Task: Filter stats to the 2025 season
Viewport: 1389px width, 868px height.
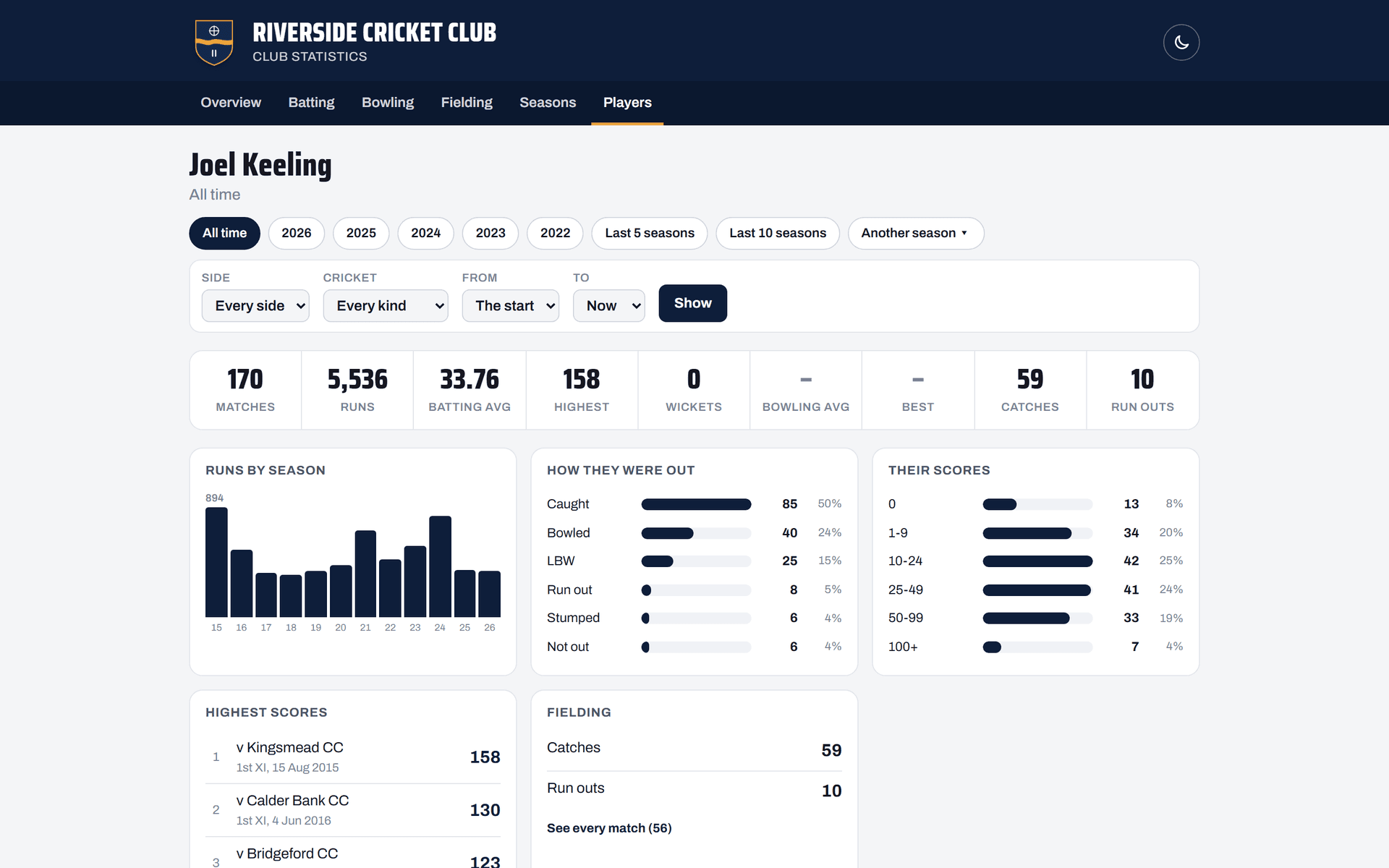Action: [361, 233]
